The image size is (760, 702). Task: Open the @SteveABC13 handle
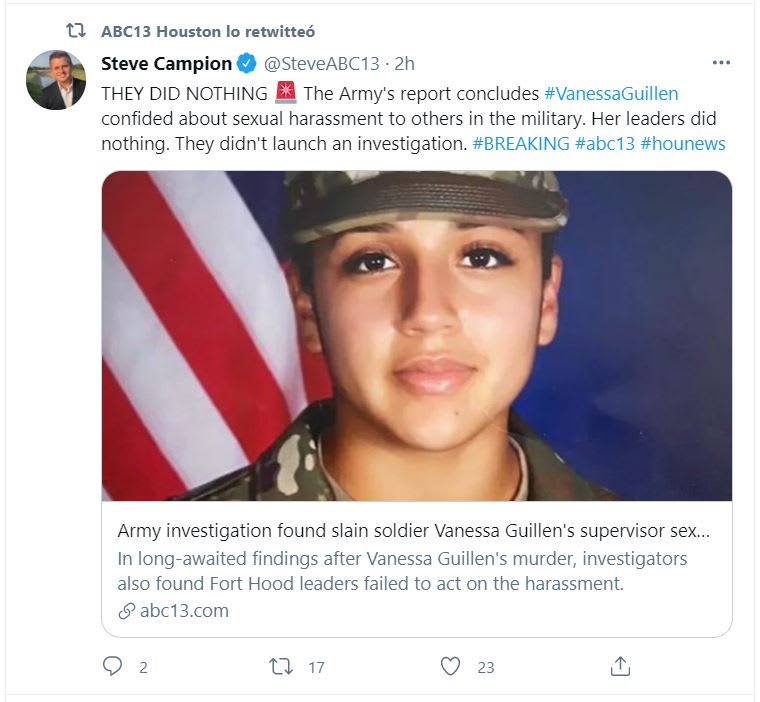point(321,64)
